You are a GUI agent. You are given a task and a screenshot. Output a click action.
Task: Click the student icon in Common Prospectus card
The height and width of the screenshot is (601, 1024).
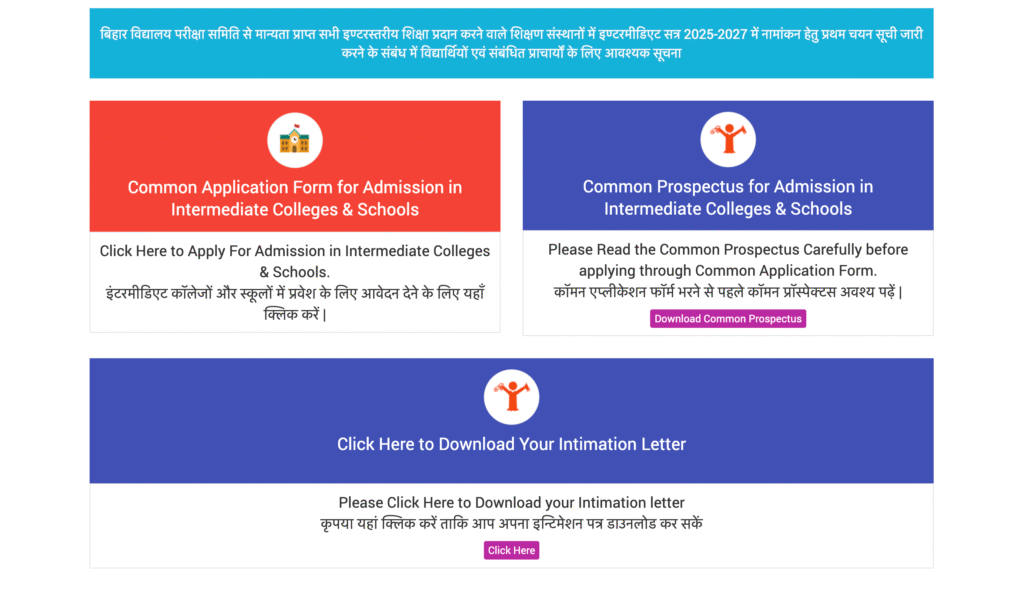[727, 139]
